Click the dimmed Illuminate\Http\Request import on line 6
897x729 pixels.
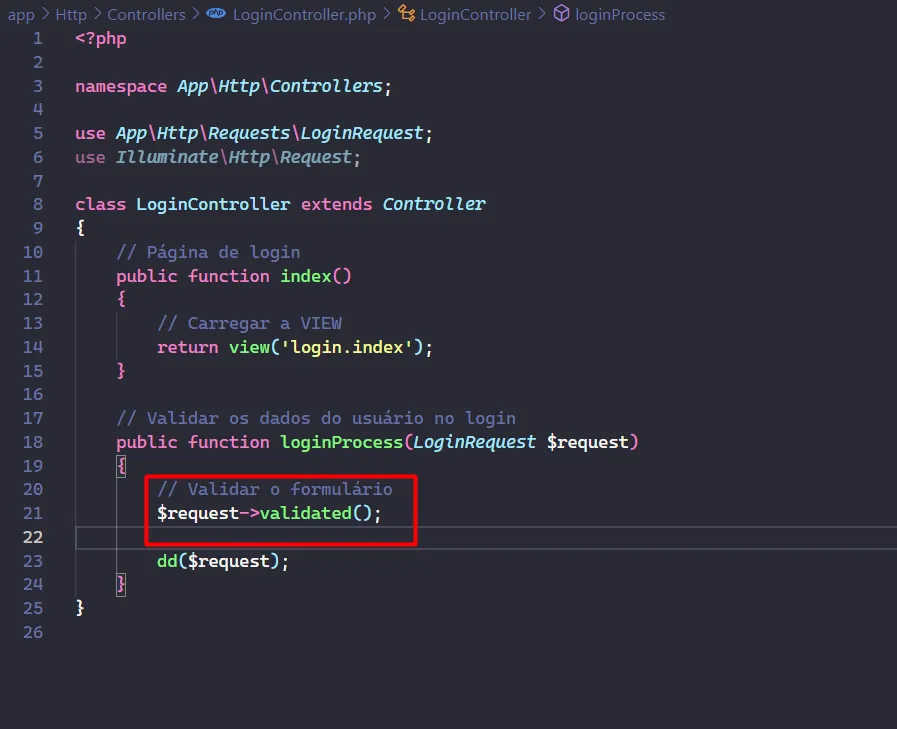click(234, 157)
